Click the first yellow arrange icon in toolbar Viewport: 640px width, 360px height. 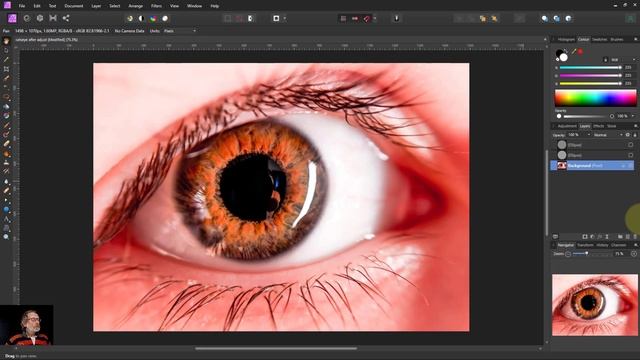[483, 18]
